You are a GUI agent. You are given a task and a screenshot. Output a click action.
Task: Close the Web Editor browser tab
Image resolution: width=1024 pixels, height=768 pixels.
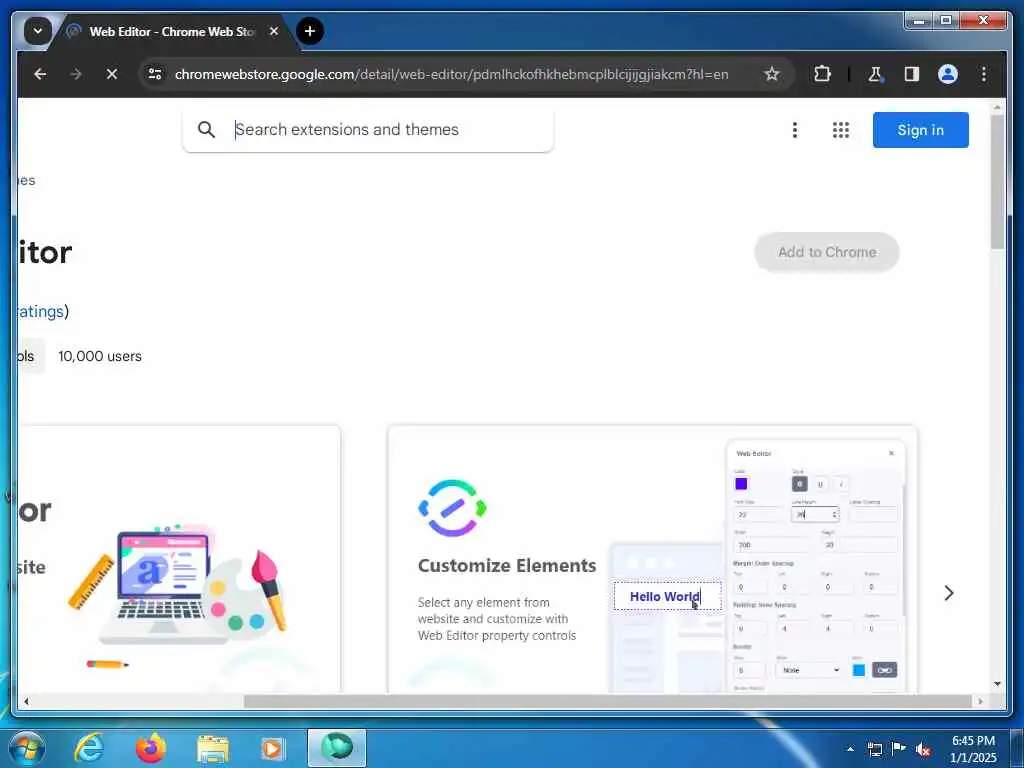tap(274, 31)
